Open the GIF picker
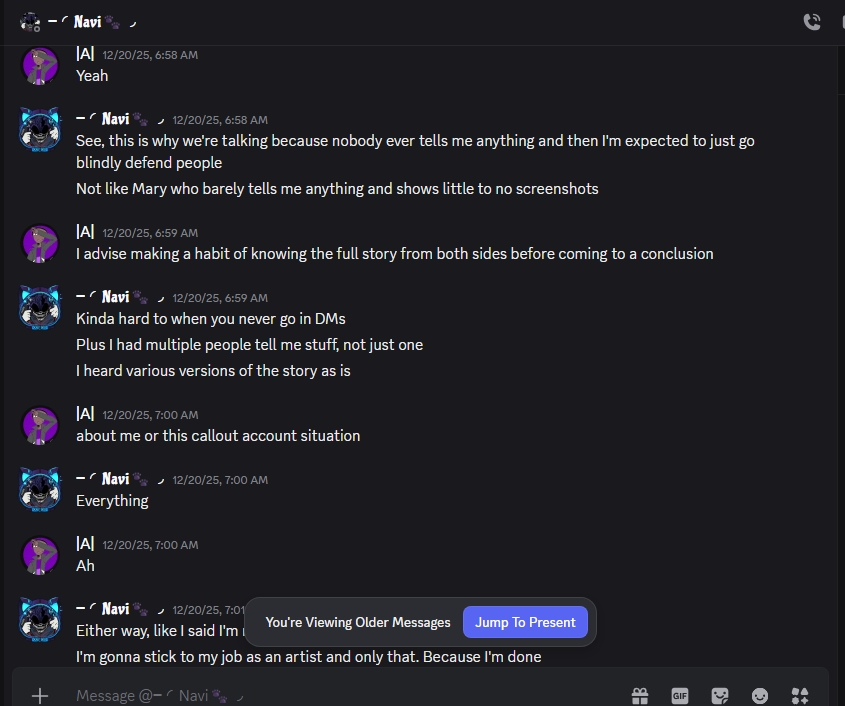845x706 pixels. [680, 695]
